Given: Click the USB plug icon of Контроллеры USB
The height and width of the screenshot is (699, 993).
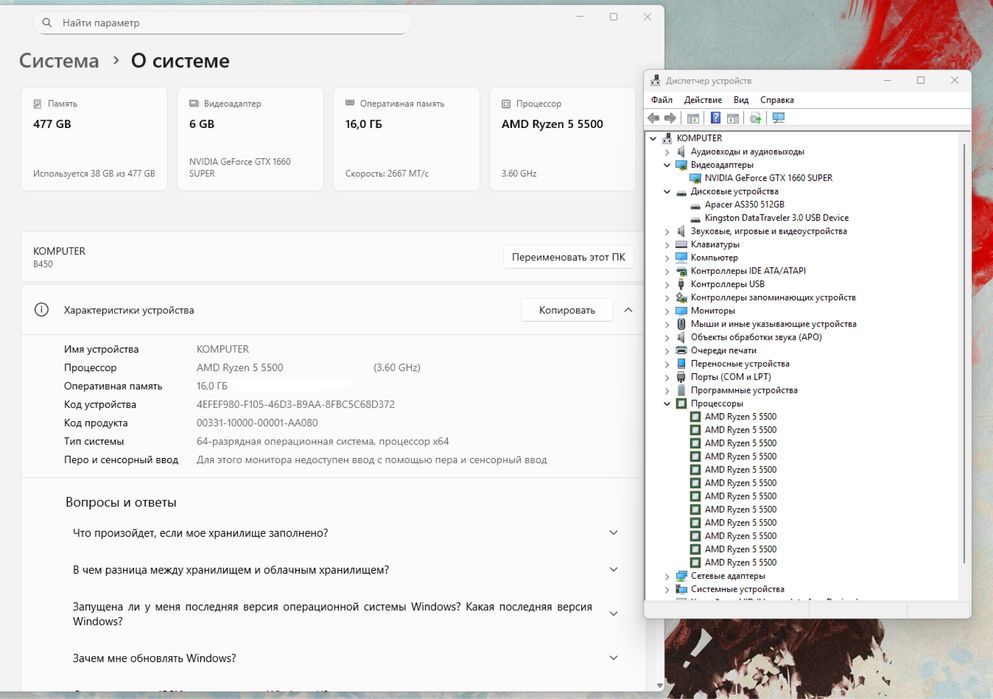Looking at the screenshot, I should click(681, 284).
